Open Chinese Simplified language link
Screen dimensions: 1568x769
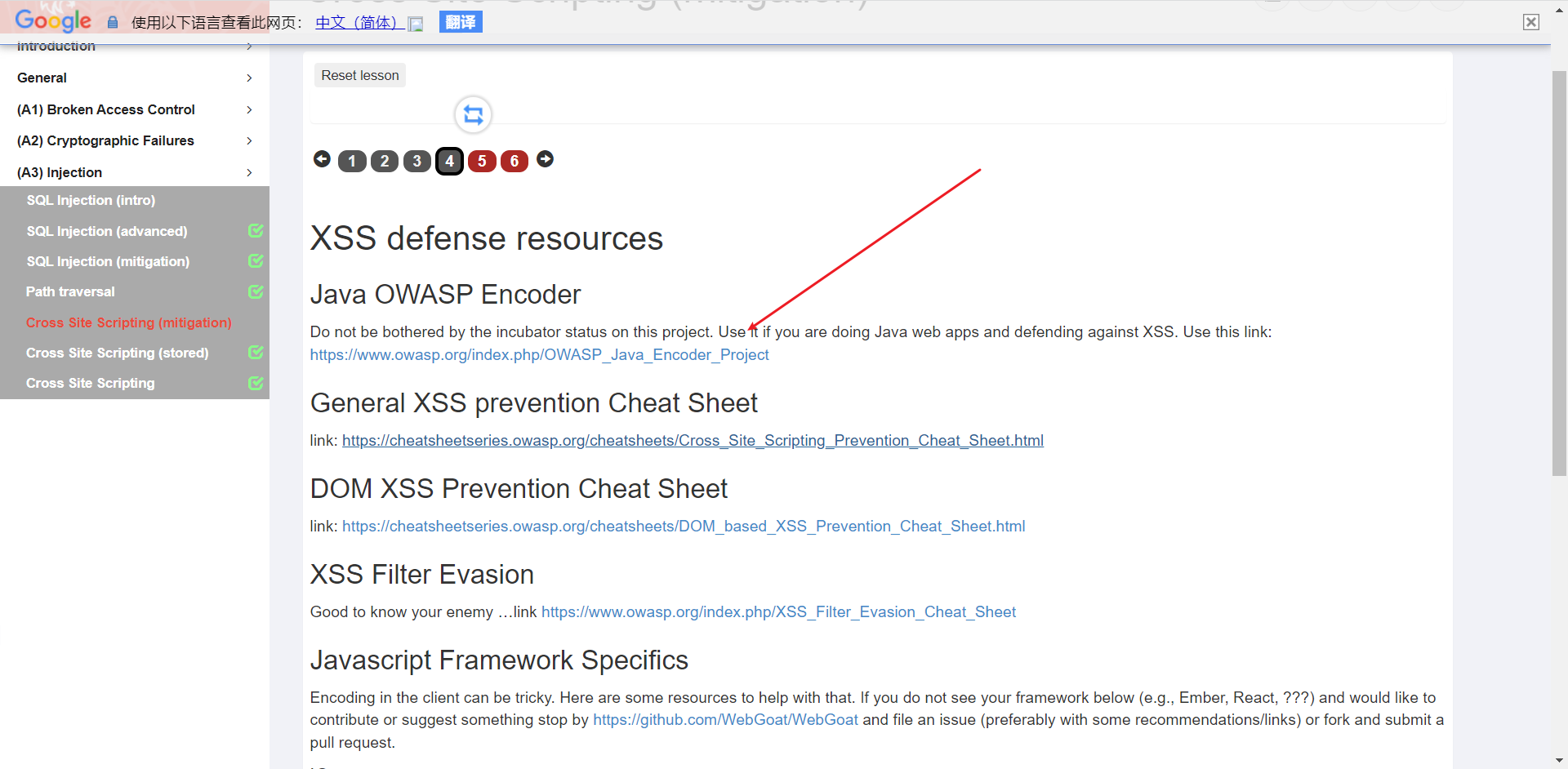356,23
